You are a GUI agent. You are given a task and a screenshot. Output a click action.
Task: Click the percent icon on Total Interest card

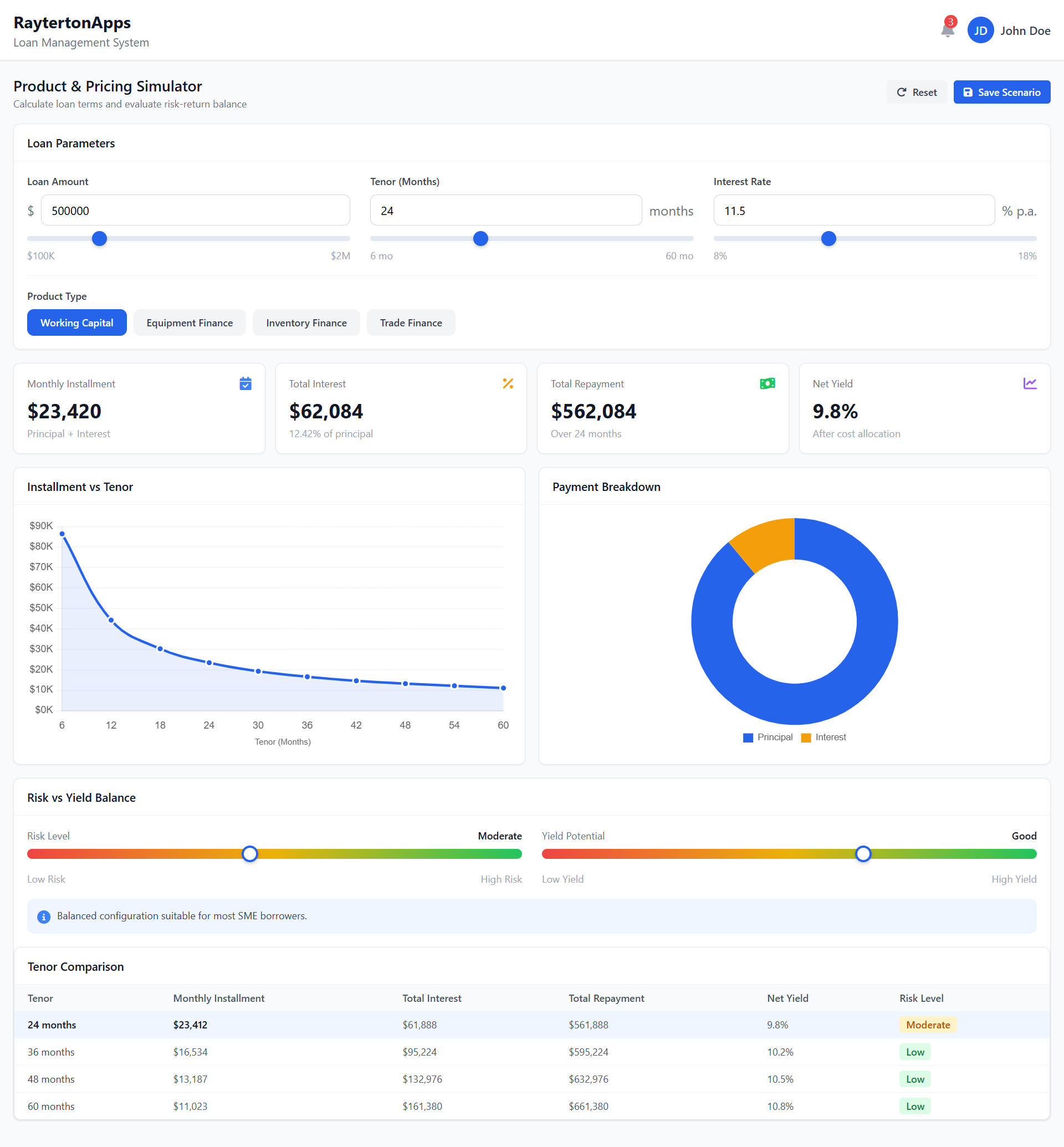[x=508, y=383]
